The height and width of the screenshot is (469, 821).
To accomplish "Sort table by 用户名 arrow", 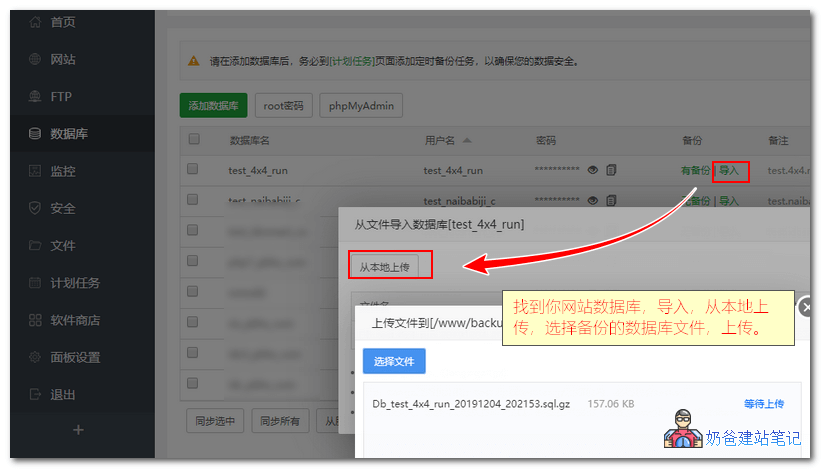I will [x=467, y=140].
